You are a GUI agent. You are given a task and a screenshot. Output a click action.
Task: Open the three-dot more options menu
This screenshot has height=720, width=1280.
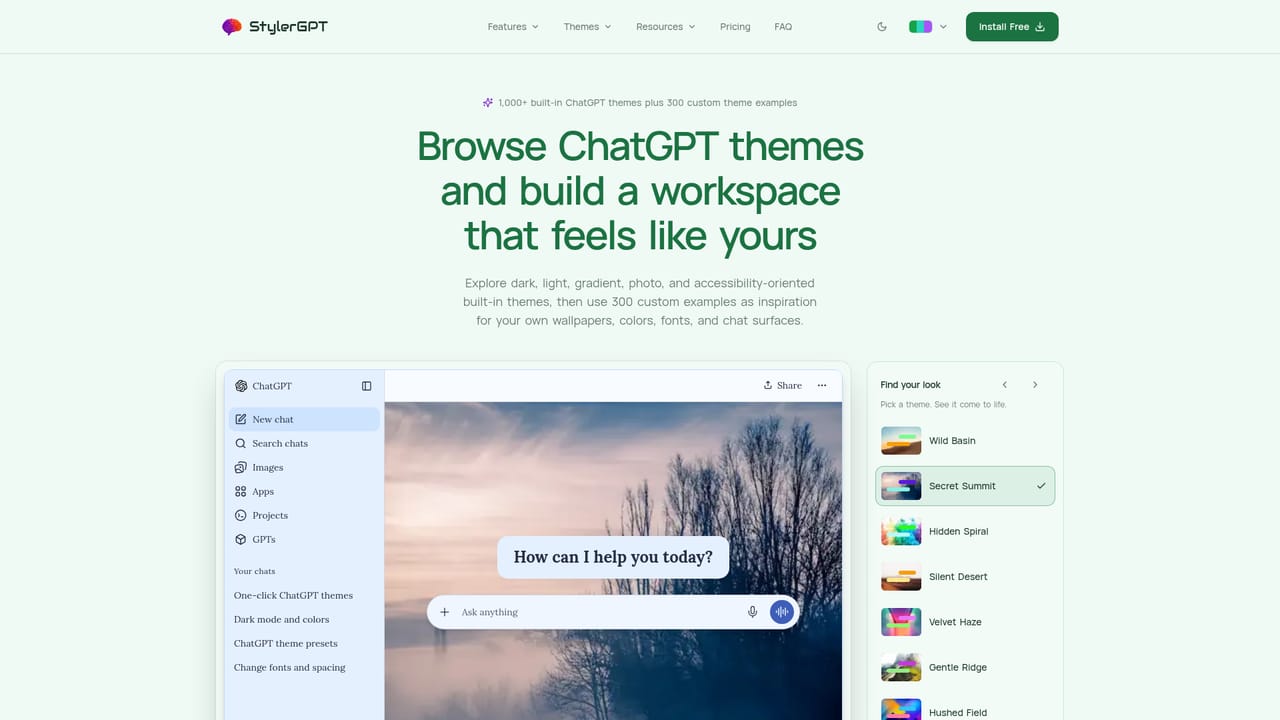point(822,385)
